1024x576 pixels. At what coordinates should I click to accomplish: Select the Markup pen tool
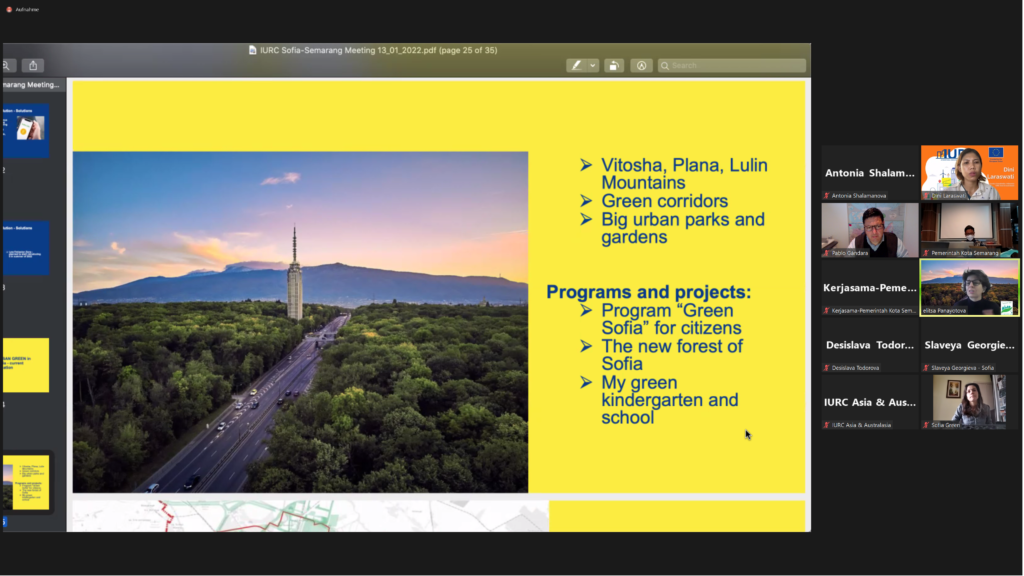[x=577, y=65]
